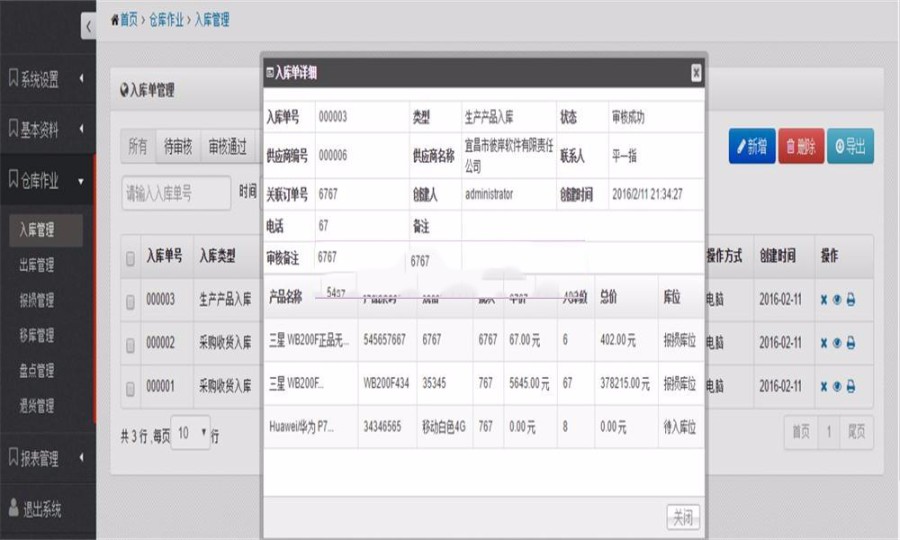Image resolution: width=900 pixels, height=540 pixels.
Task: Check the checkbox for row 00003
Action: (130, 302)
